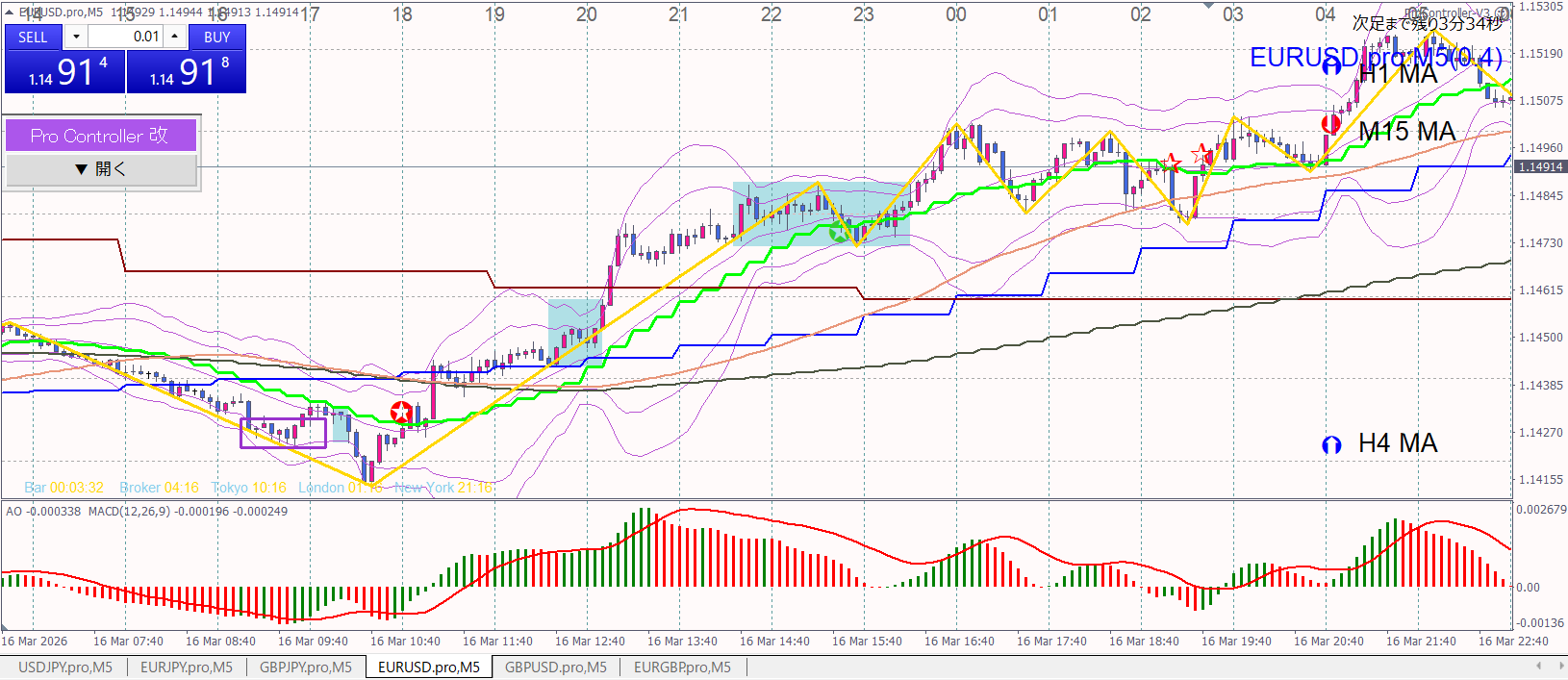Click the blue arch icon beside H1 MA
This screenshot has height=680, width=1568.
click(1331, 65)
